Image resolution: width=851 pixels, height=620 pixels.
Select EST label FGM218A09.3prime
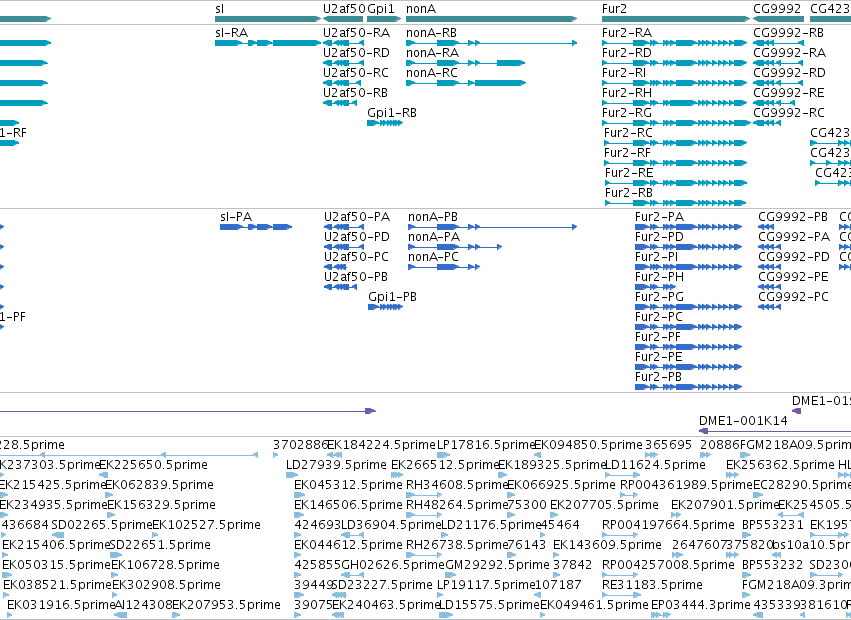796,585
